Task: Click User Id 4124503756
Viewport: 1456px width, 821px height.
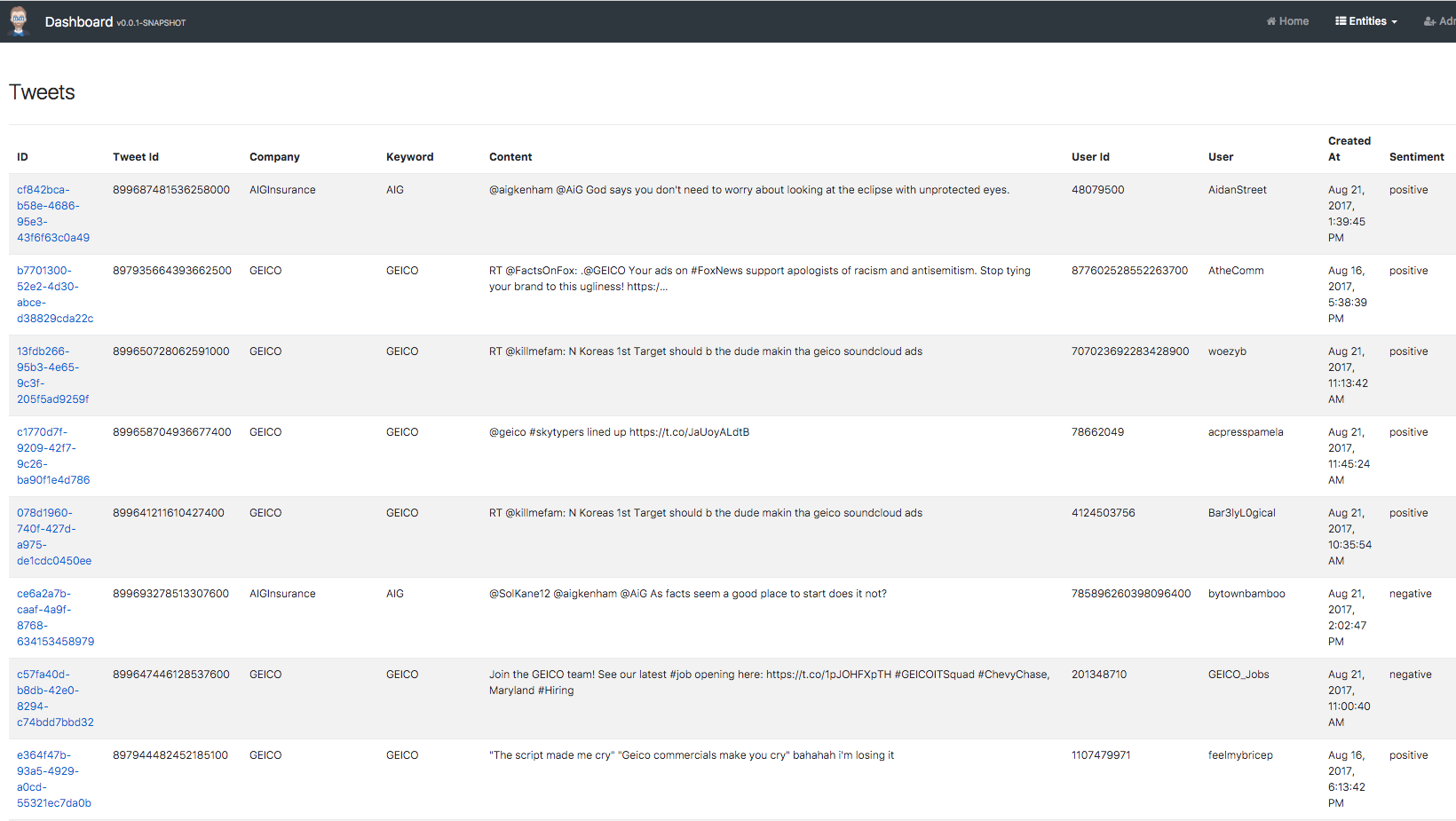Action: 1104,513
